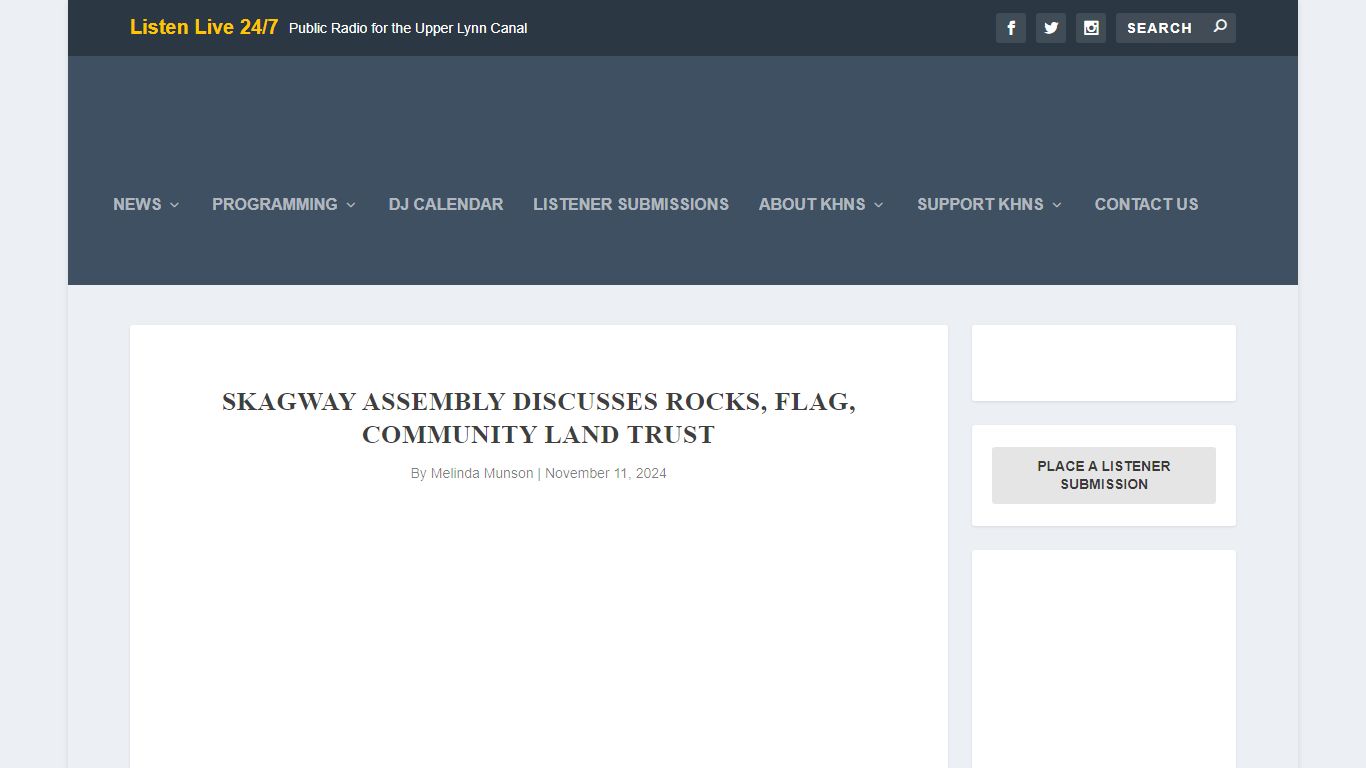Click the search magnifier icon
This screenshot has height=768, width=1366.
tap(1220, 27)
